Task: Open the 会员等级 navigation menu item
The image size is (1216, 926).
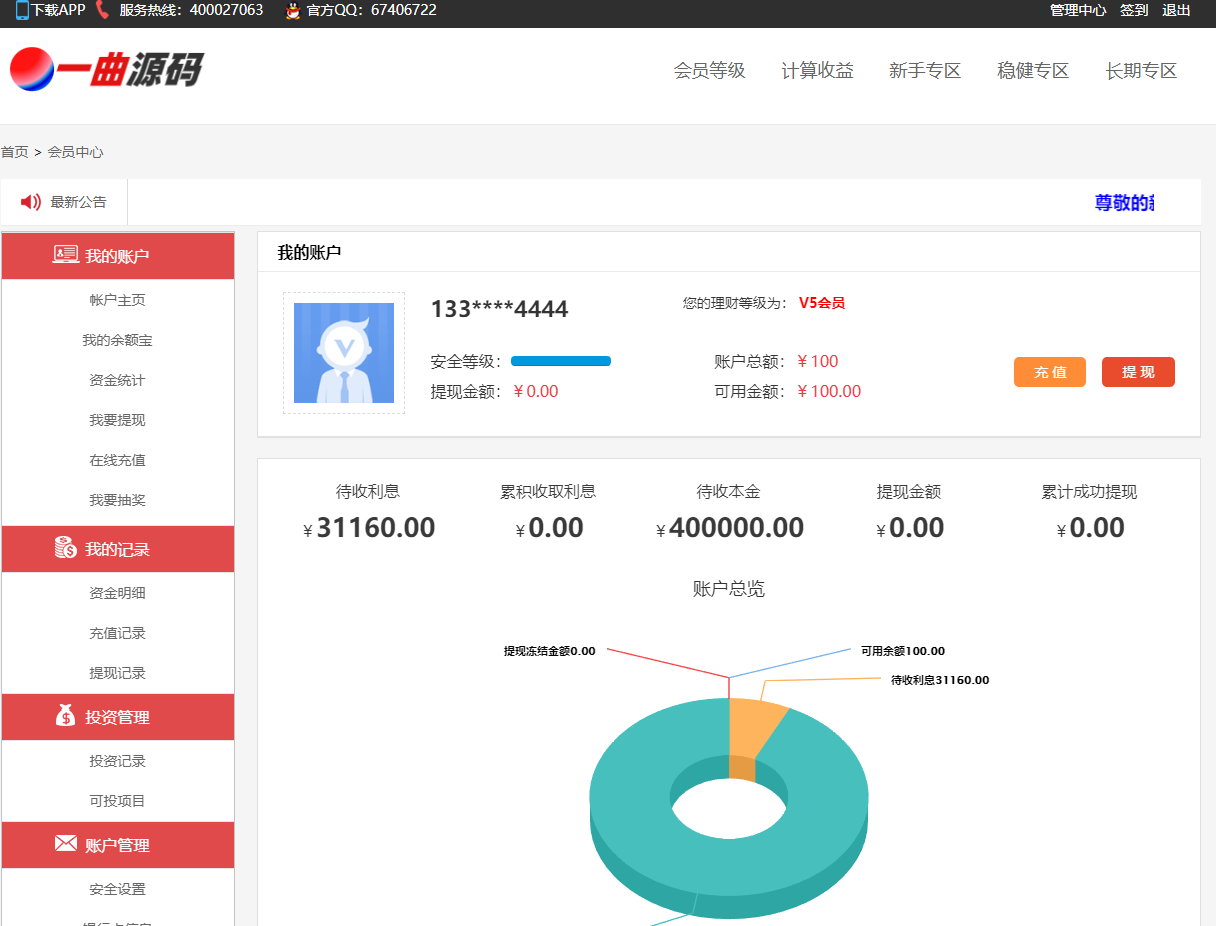Action: click(x=710, y=71)
